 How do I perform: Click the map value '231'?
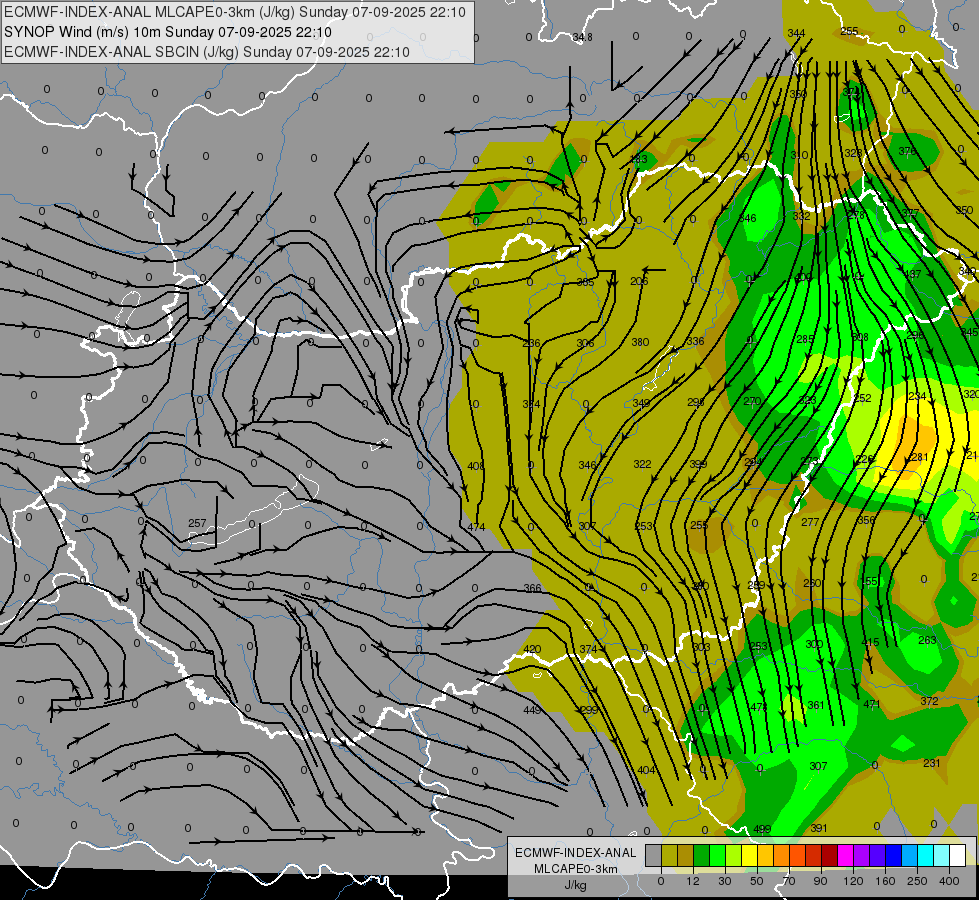point(932,763)
